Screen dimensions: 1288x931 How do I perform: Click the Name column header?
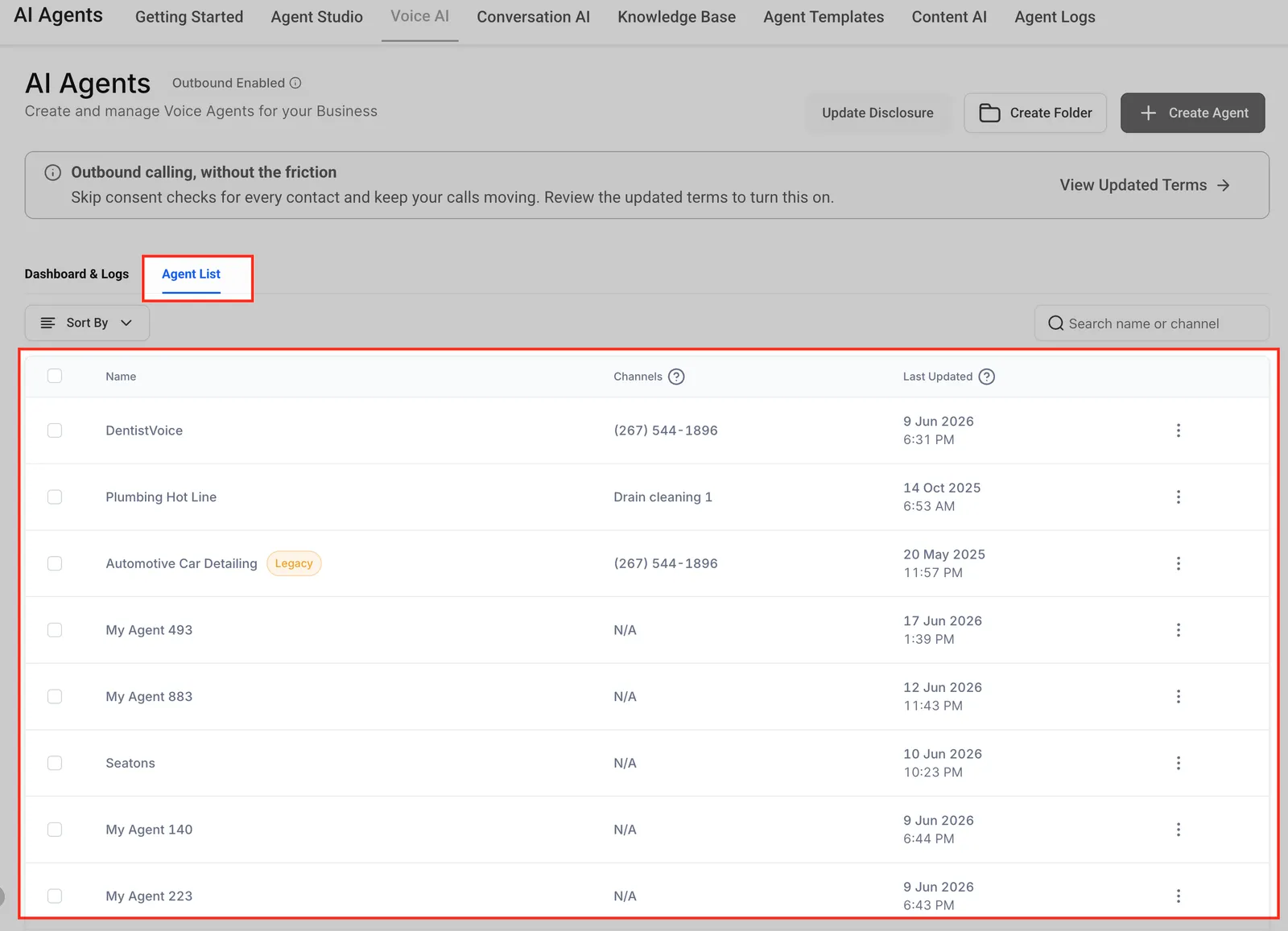[121, 377]
